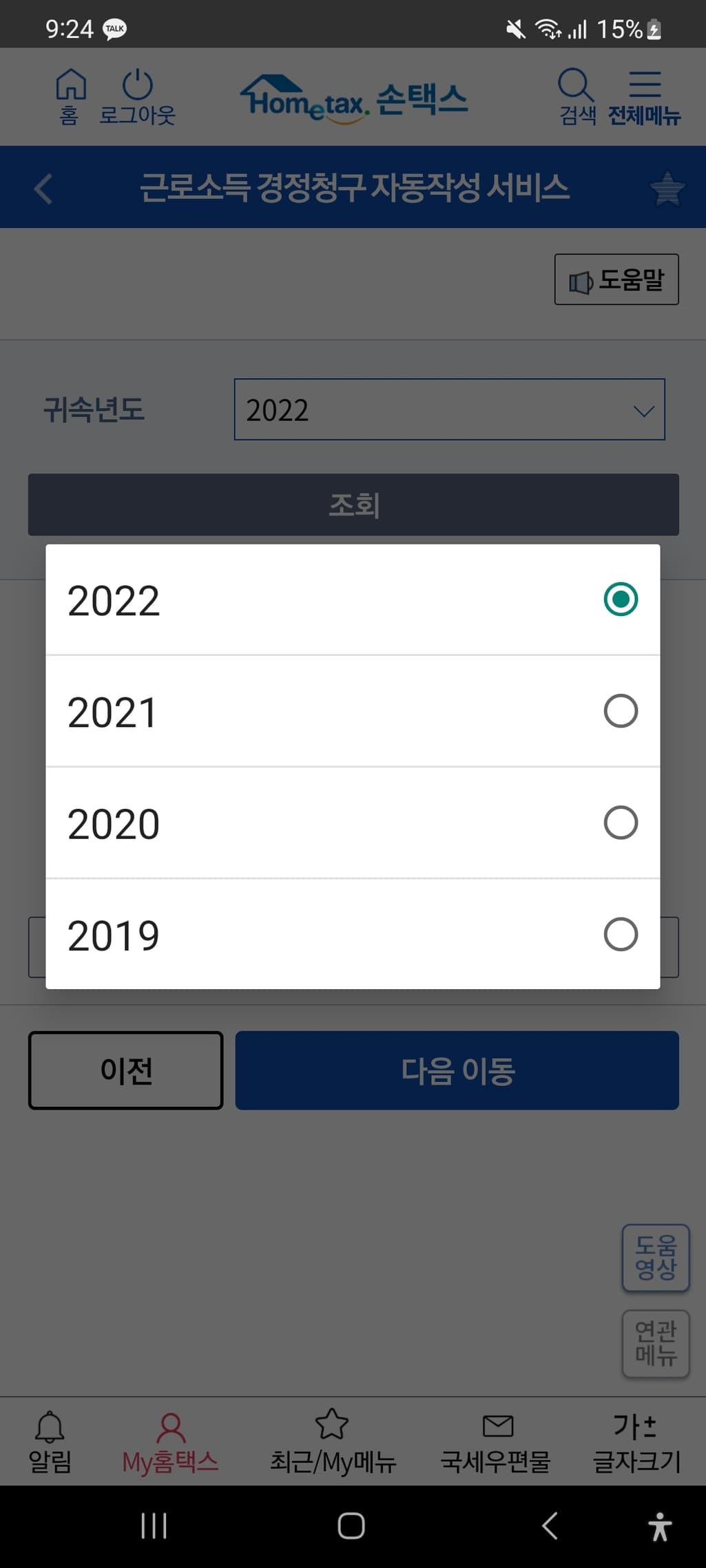Select the 2021 radio option
The image size is (706, 1568).
(620, 711)
